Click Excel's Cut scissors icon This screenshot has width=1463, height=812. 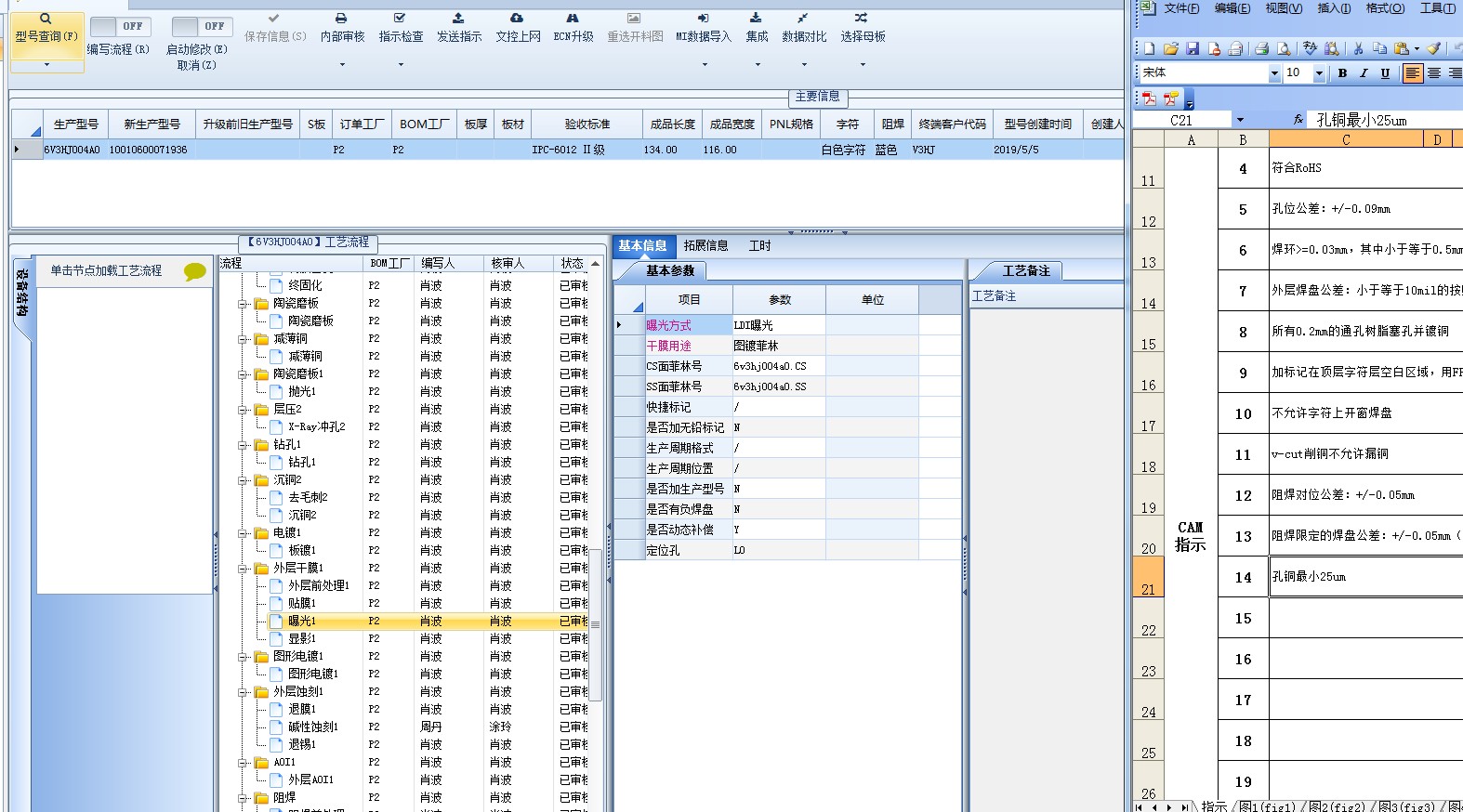coord(1358,48)
